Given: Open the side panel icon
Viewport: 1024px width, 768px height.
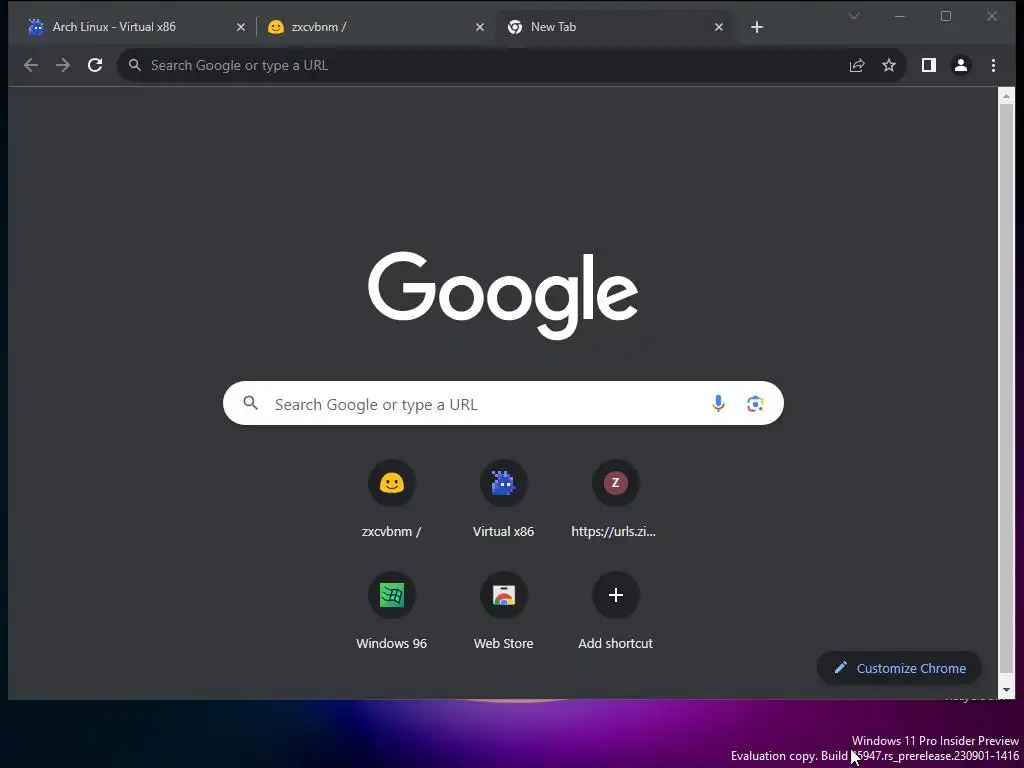Looking at the screenshot, I should coord(929,65).
